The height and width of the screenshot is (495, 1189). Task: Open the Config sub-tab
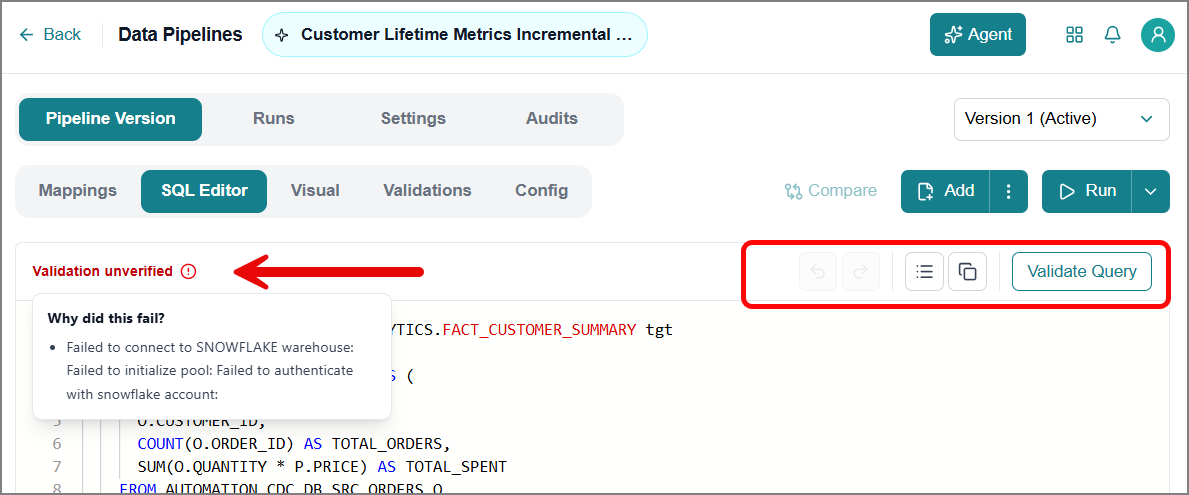[542, 191]
